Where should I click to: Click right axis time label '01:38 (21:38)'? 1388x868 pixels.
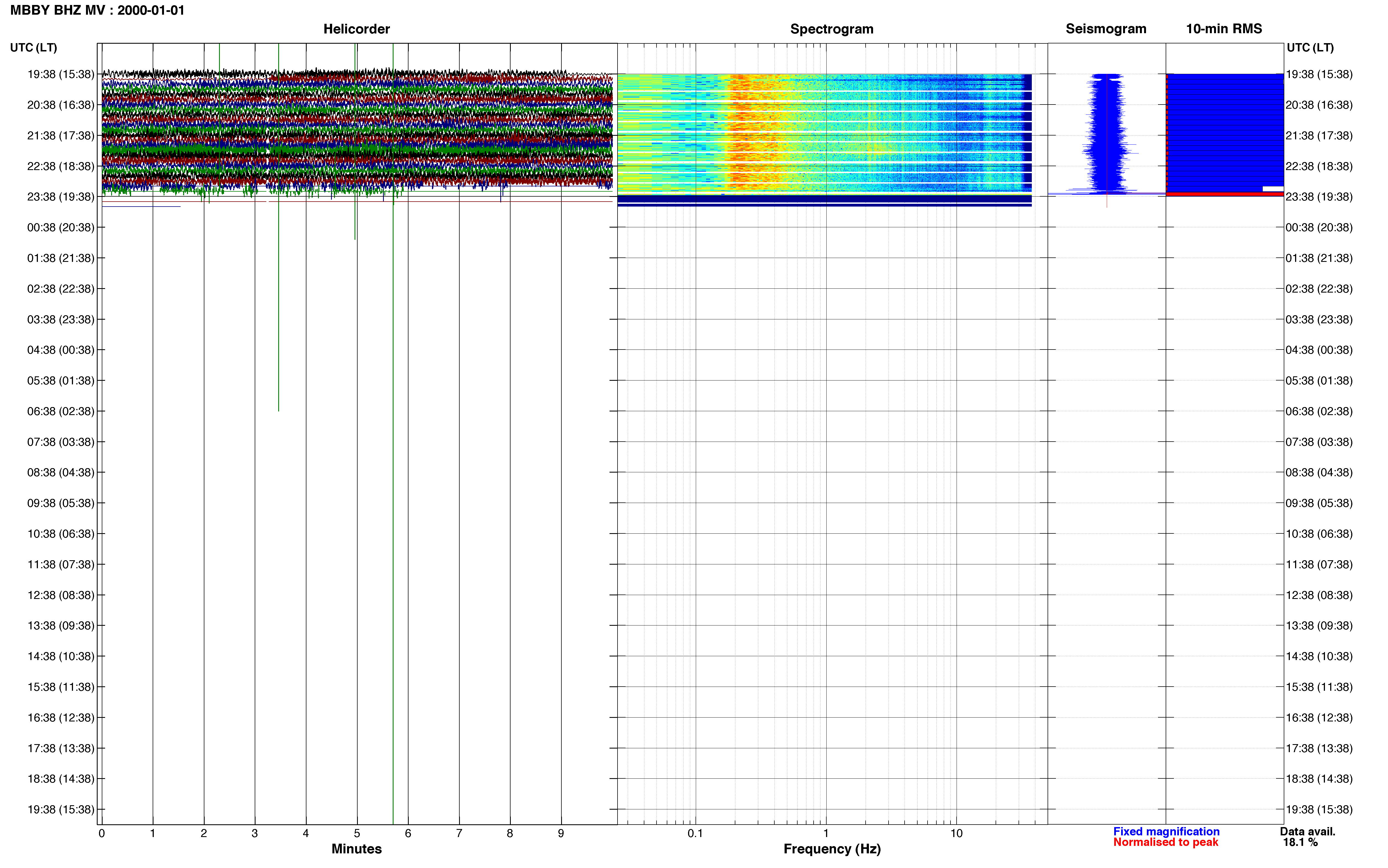pos(1319,258)
